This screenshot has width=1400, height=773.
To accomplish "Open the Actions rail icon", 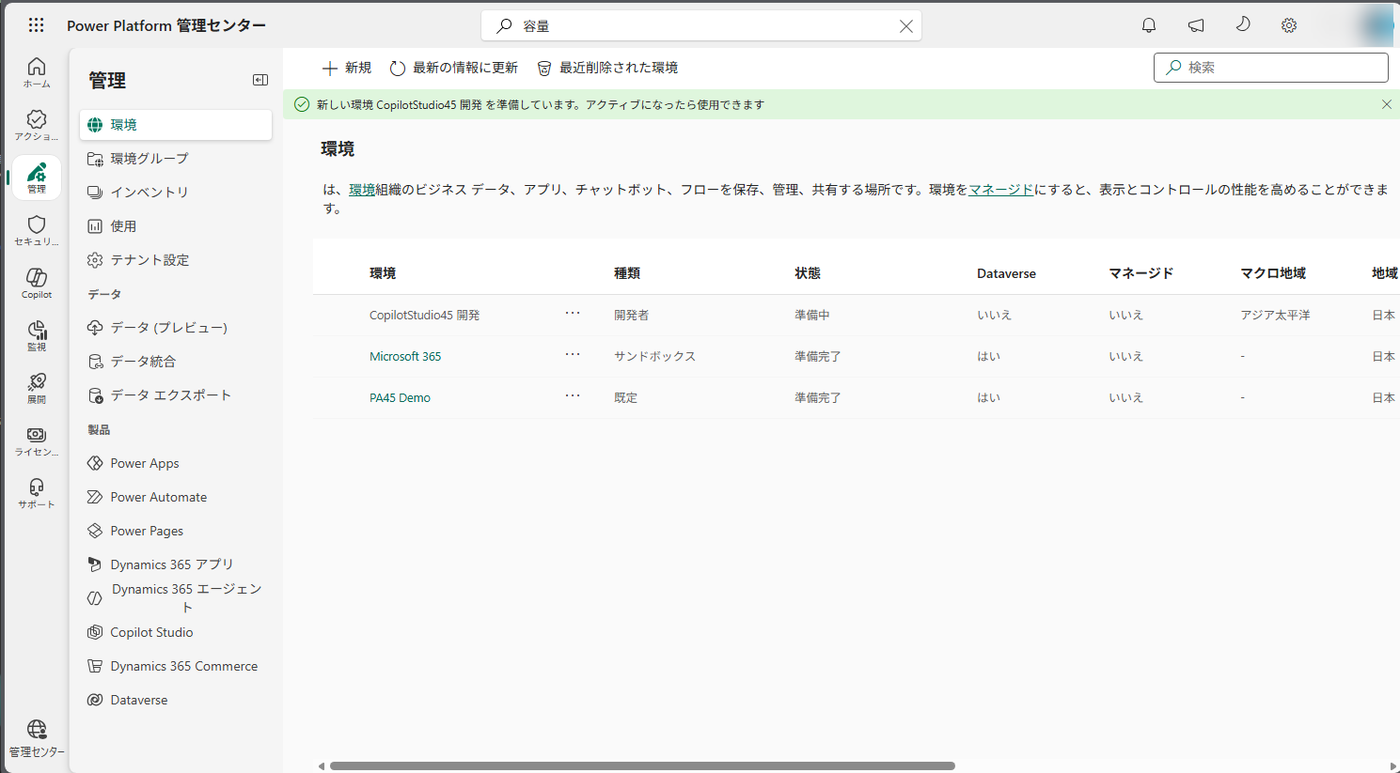I will 36,125.
